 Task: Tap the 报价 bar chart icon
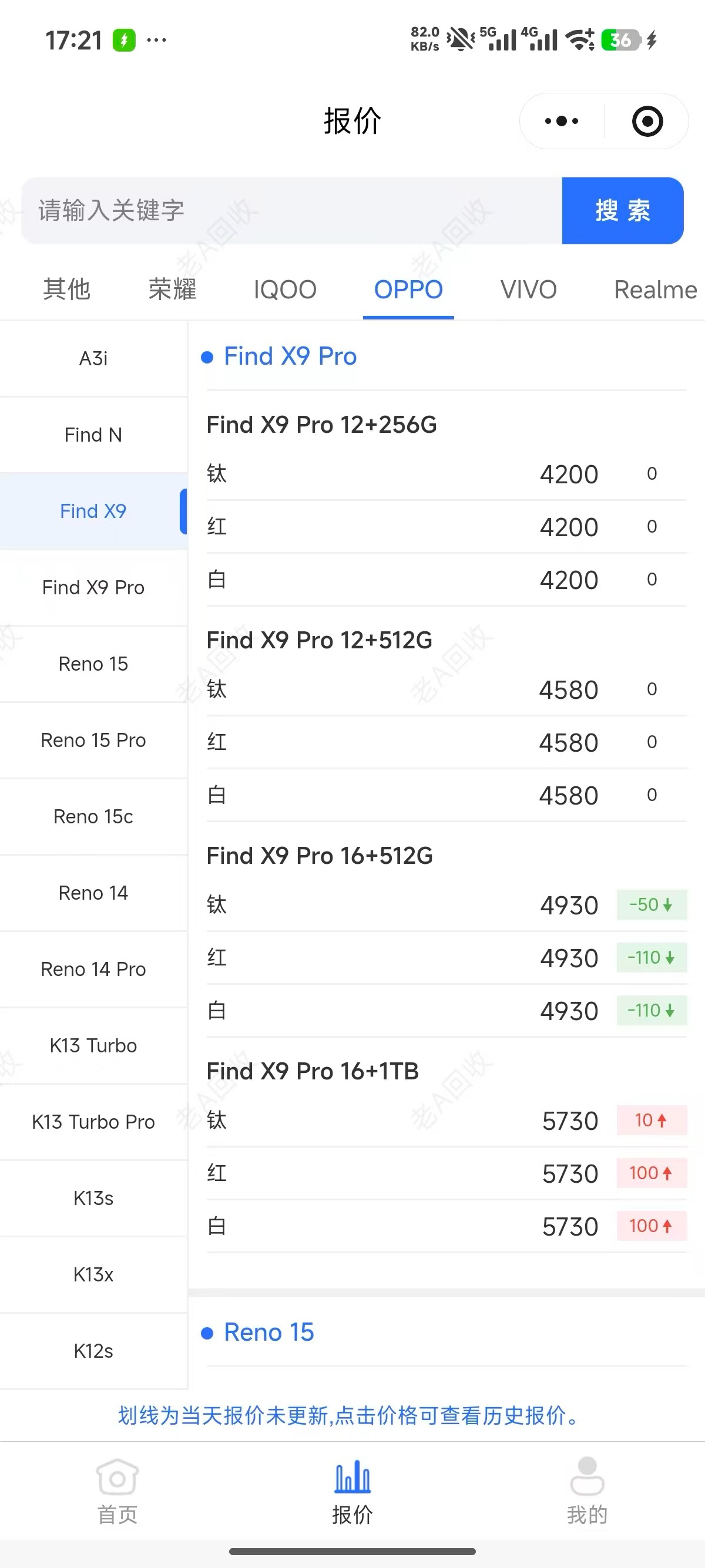pos(352,1477)
